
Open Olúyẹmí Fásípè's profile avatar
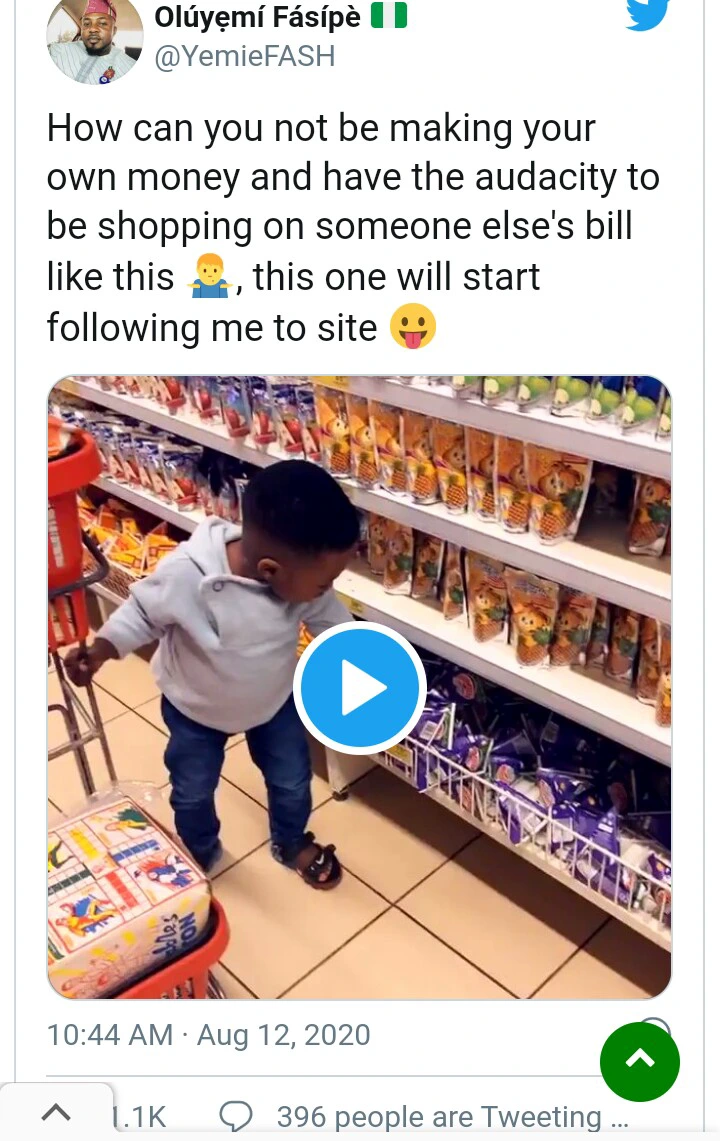(95, 40)
